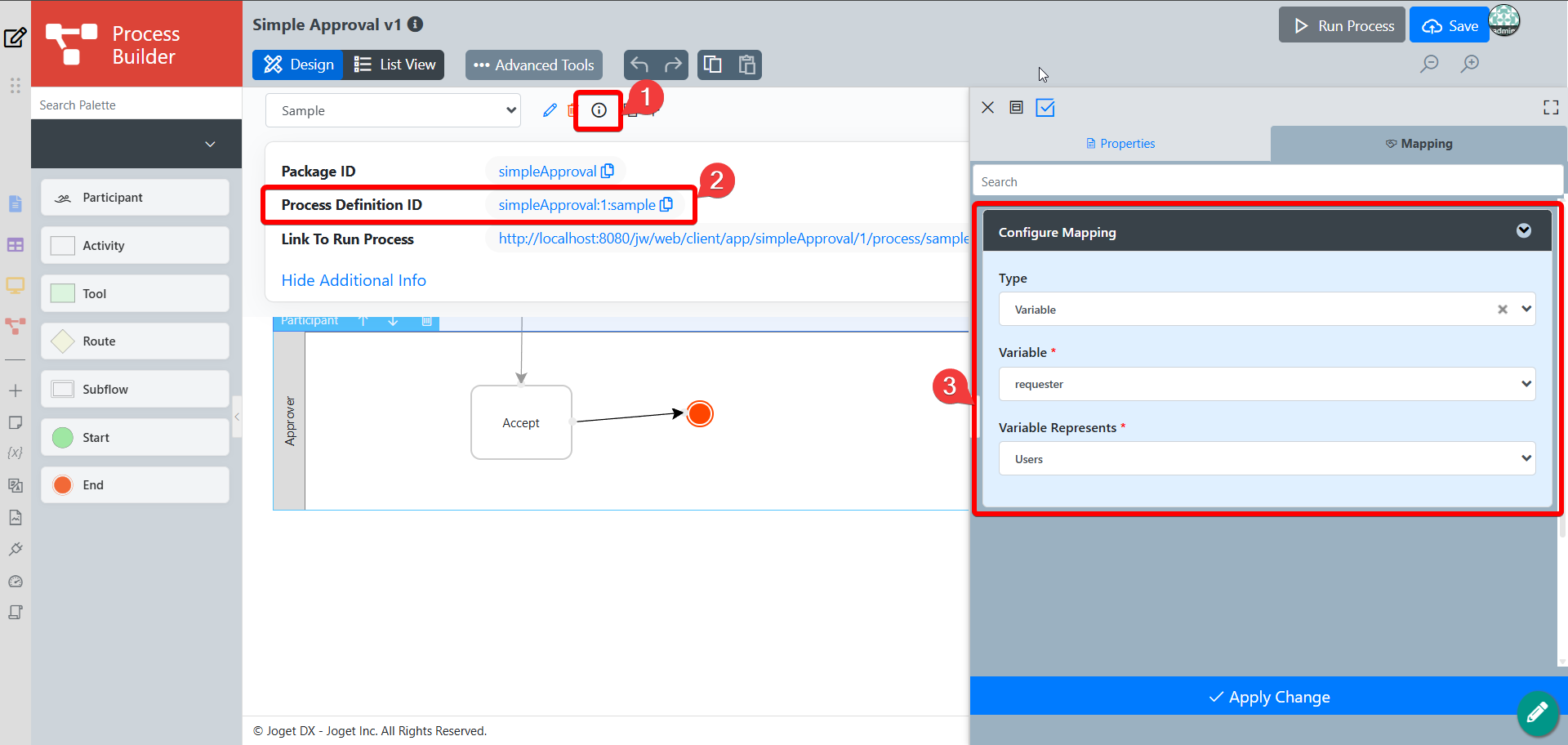1568x745 pixels.
Task: Switch to the Properties tab
Action: [1120, 144]
